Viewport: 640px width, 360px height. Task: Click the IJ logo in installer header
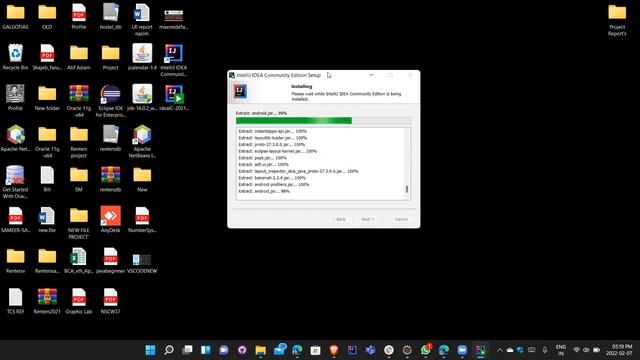[x=240, y=91]
